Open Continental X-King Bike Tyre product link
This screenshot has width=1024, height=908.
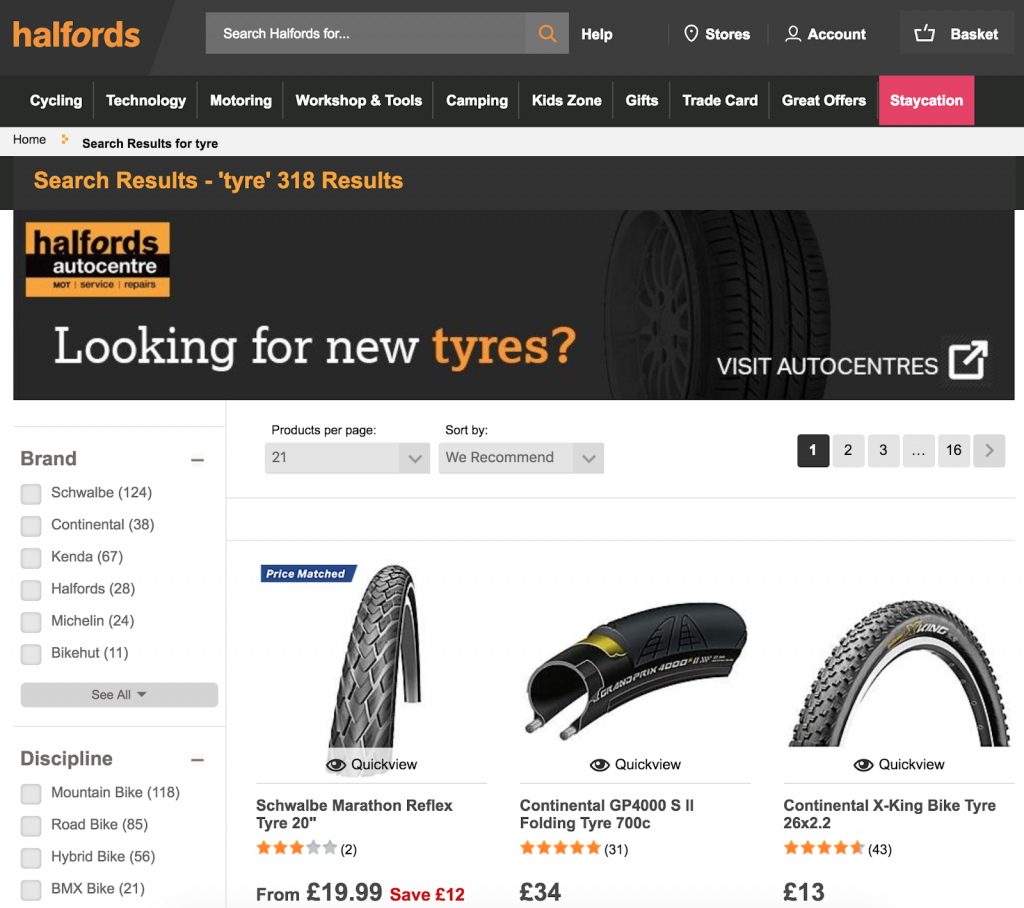point(889,814)
